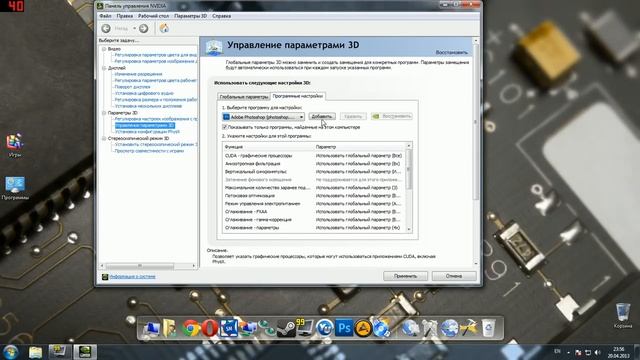Open the Справка menu
The image size is (640, 360).
222,16
